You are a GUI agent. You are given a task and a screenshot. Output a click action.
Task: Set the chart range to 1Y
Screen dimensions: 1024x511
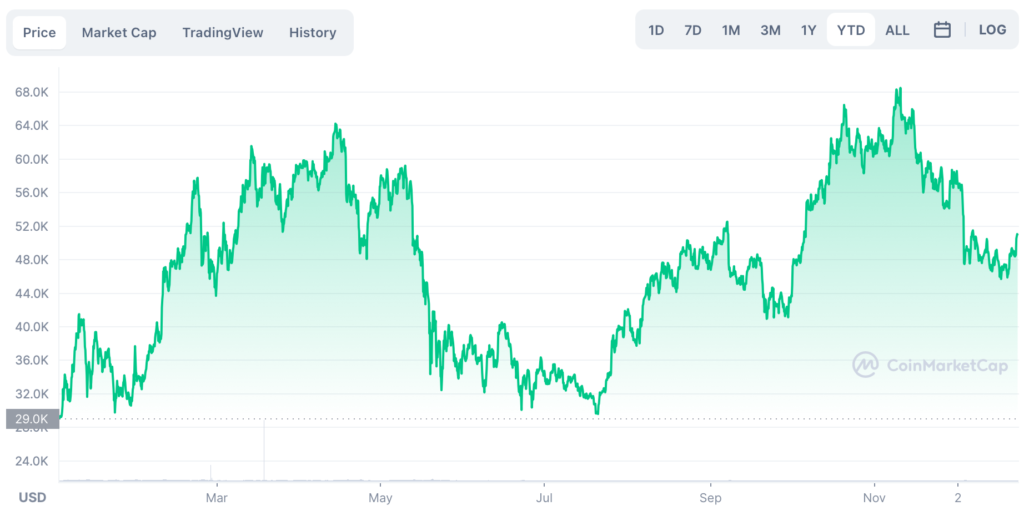809,30
